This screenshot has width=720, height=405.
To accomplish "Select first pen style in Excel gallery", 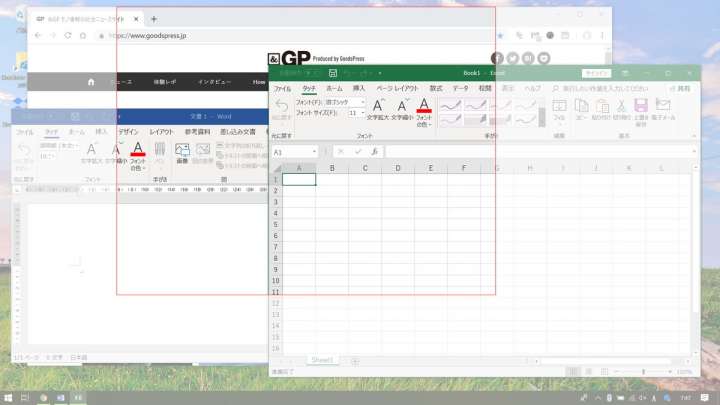I will [x=450, y=106].
